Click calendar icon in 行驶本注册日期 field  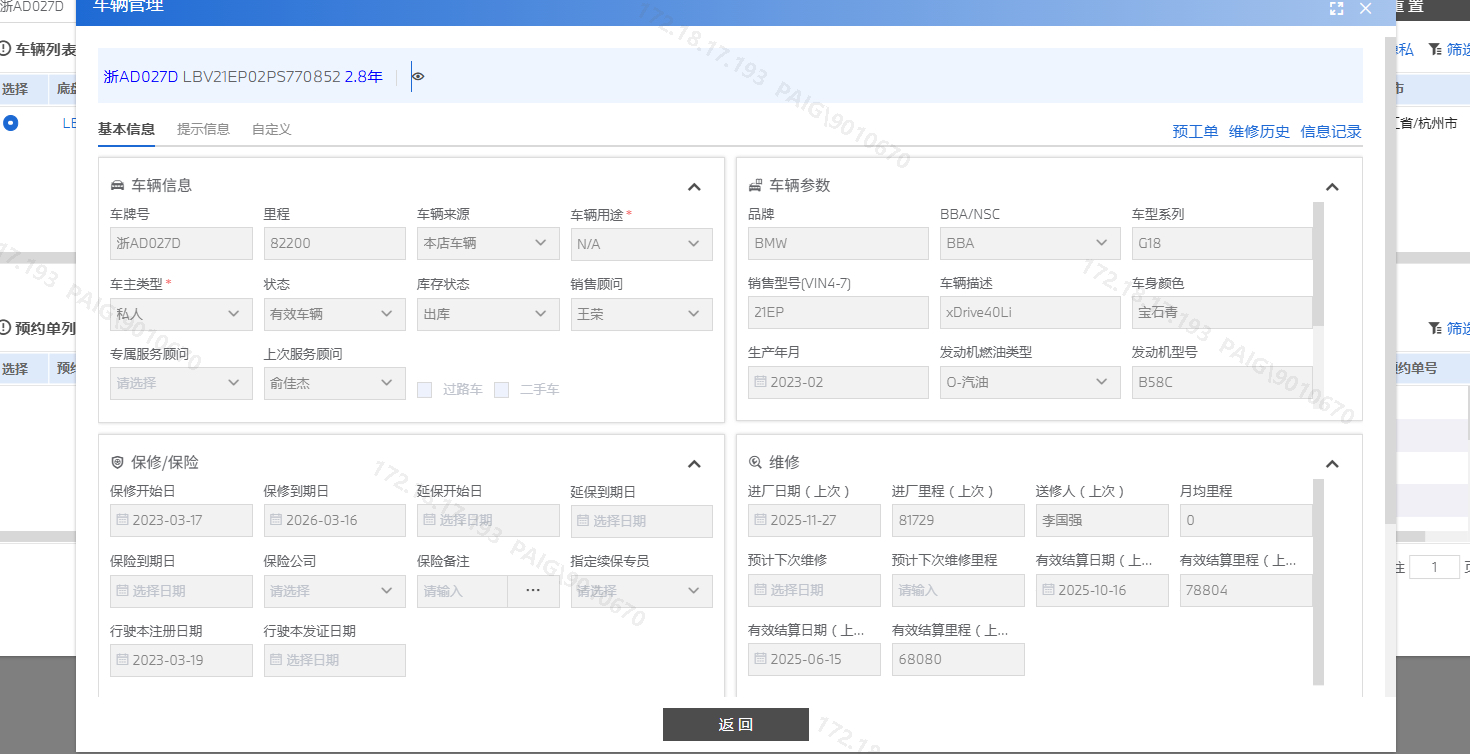[x=122, y=660]
